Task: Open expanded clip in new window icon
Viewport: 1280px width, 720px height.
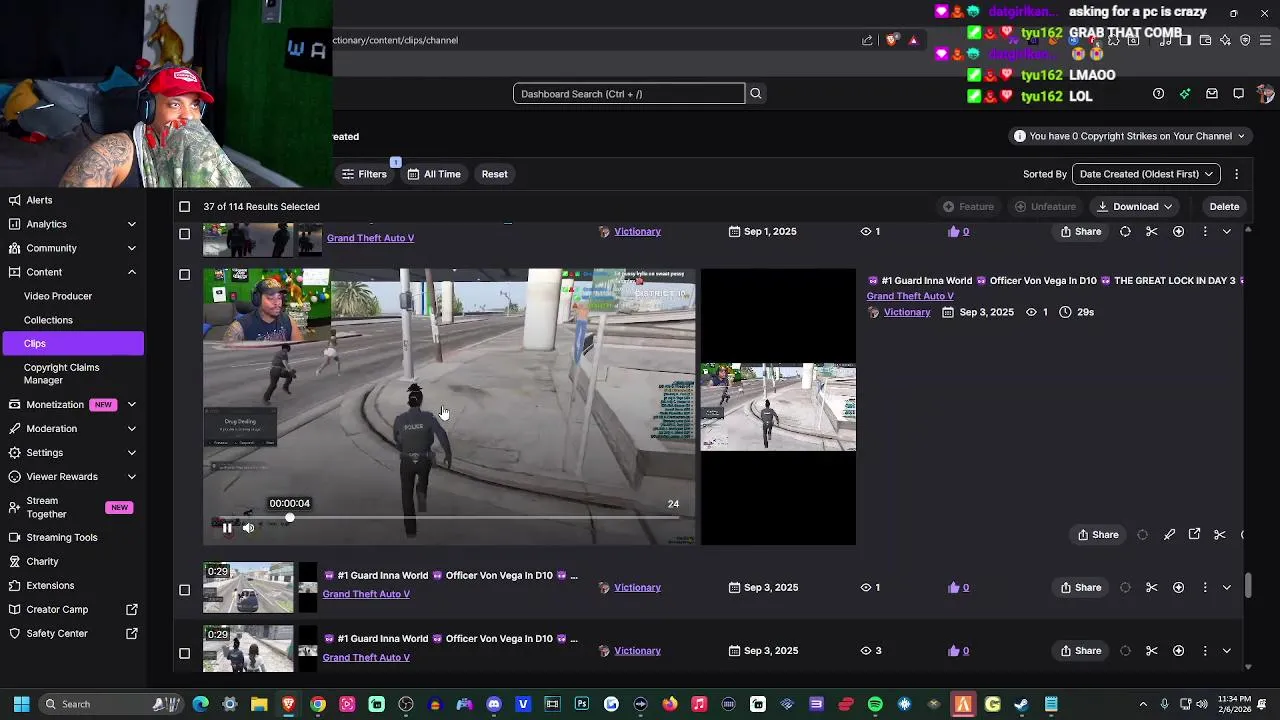Action: (x=1194, y=535)
